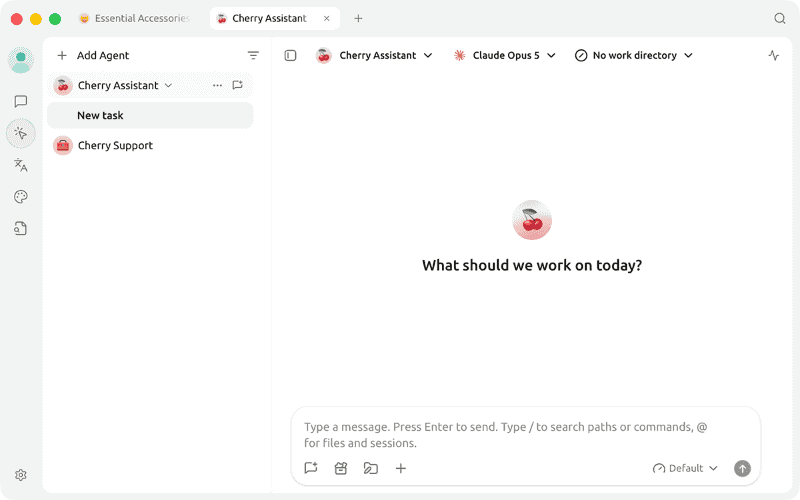Click the Claude starburst model icon
This screenshot has width=800, height=500.
[459, 55]
